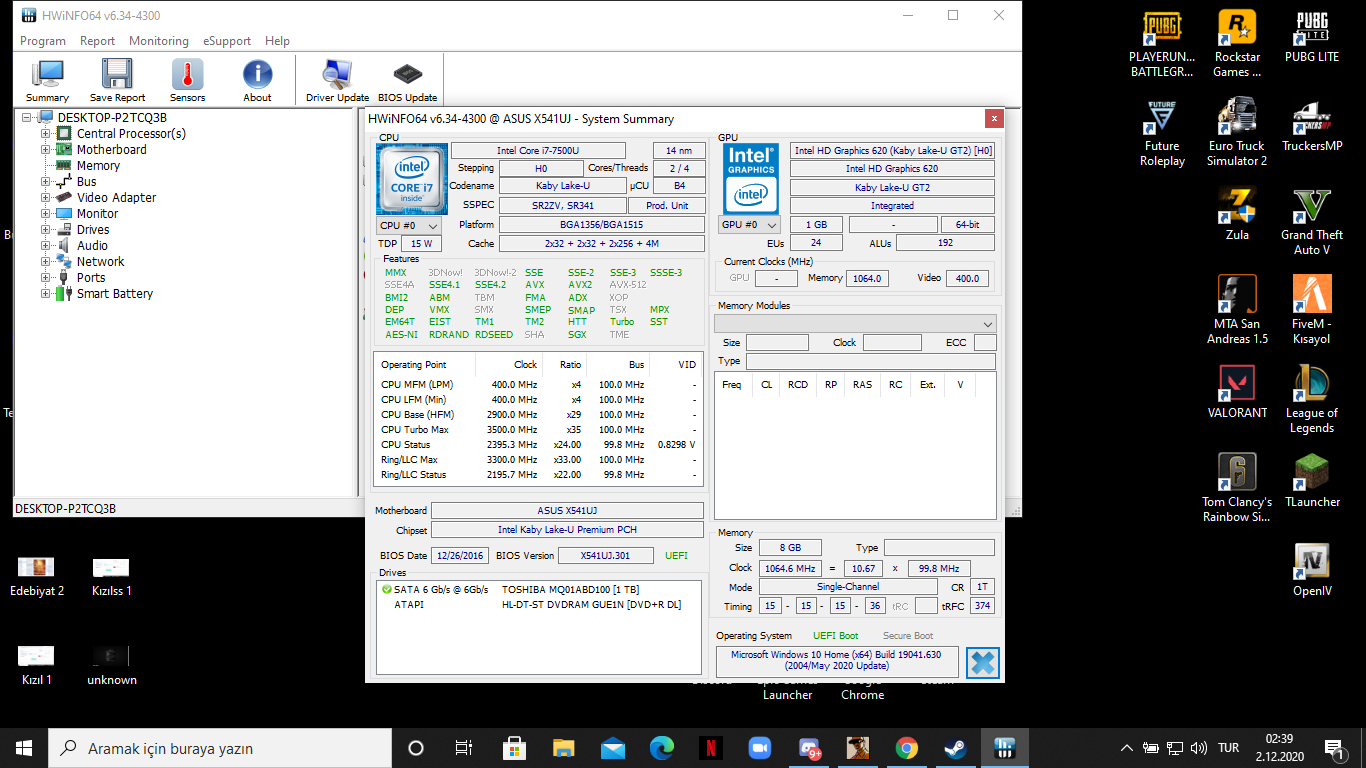1366x768 pixels.
Task: Expand the Video Adapter tree node
Action: click(x=45, y=198)
